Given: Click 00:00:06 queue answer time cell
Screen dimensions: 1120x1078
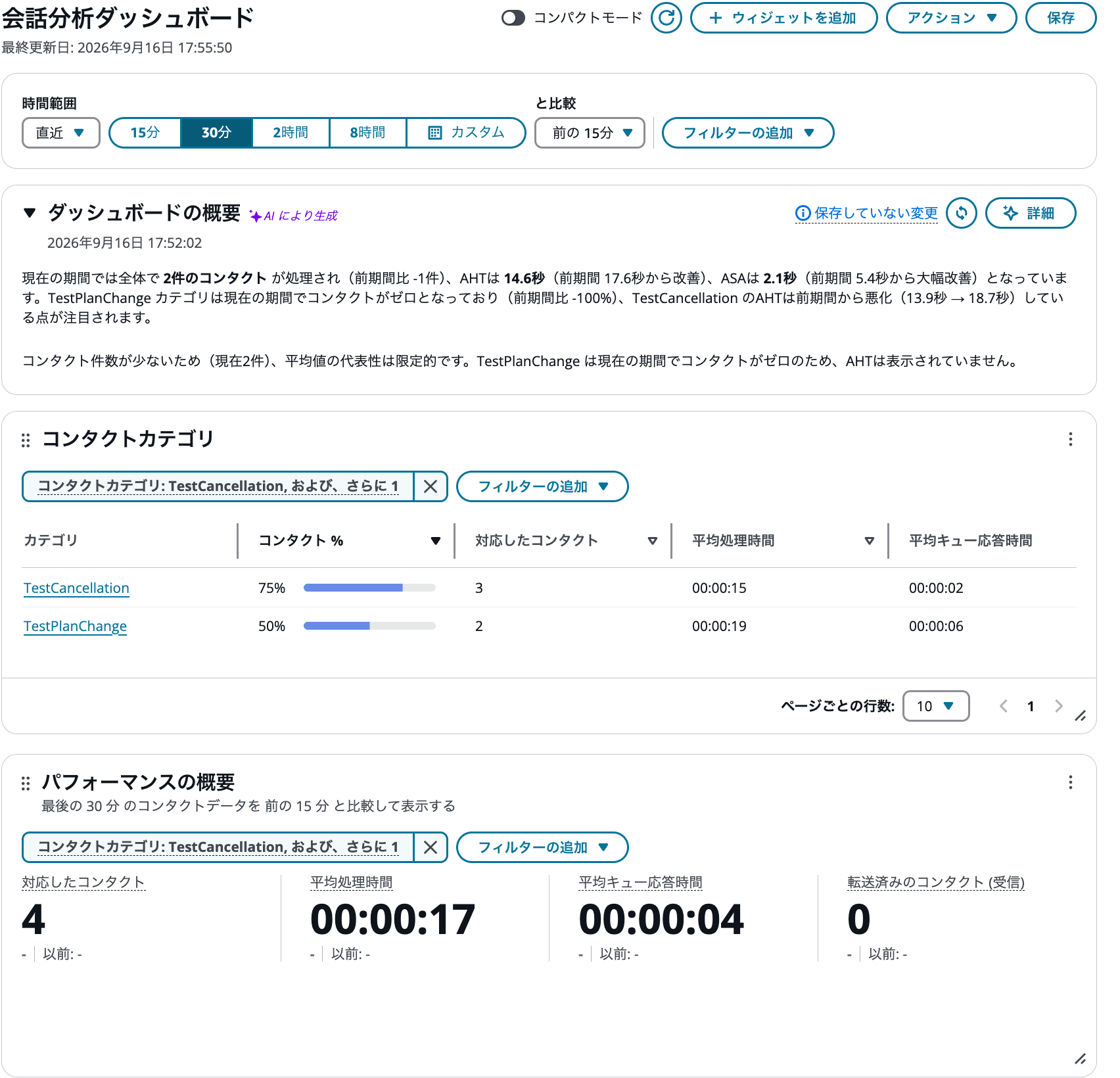Looking at the screenshot, I should (x=936, y=626).
